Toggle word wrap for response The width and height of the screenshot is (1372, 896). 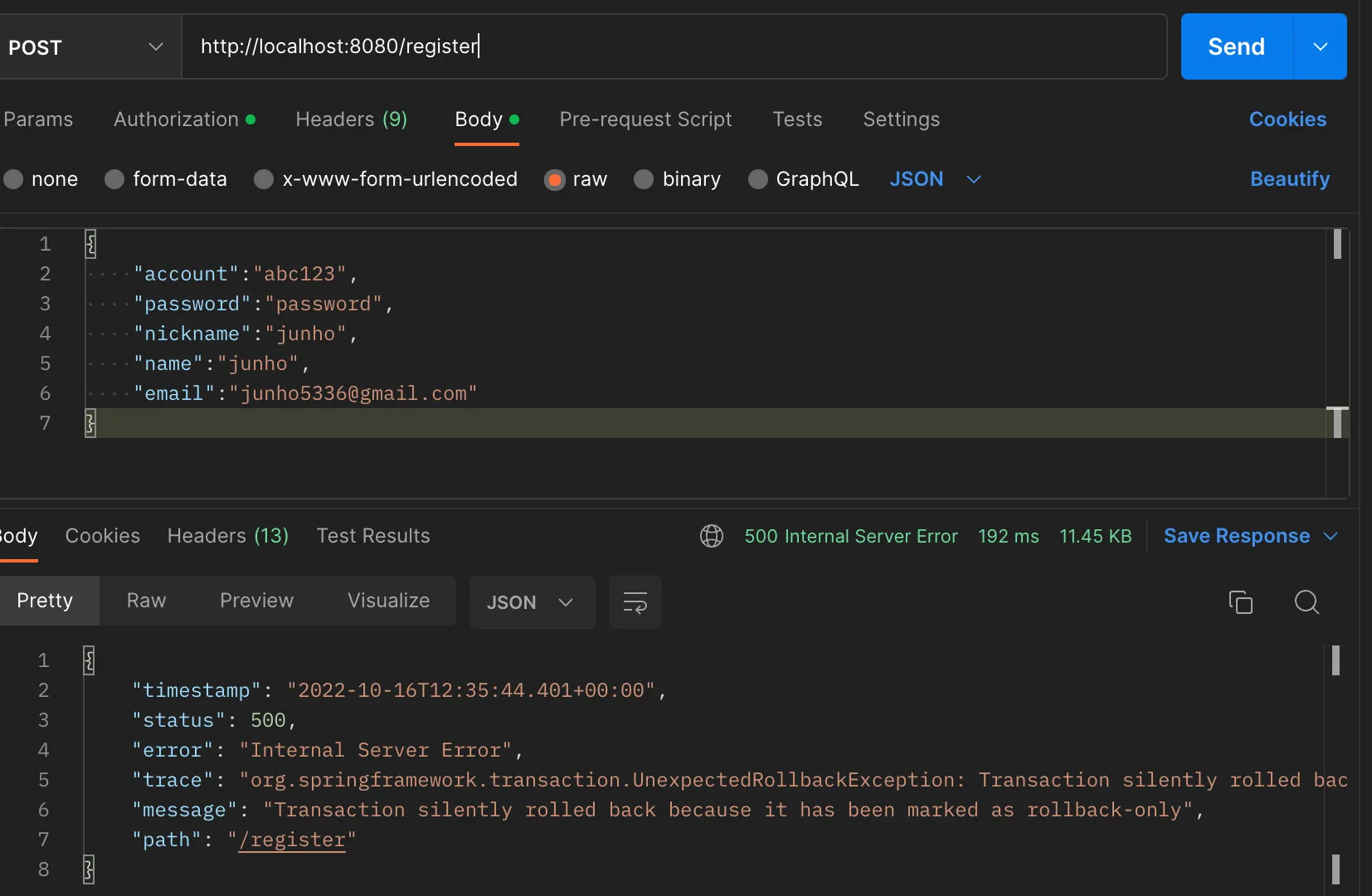(x=635, y=602)
